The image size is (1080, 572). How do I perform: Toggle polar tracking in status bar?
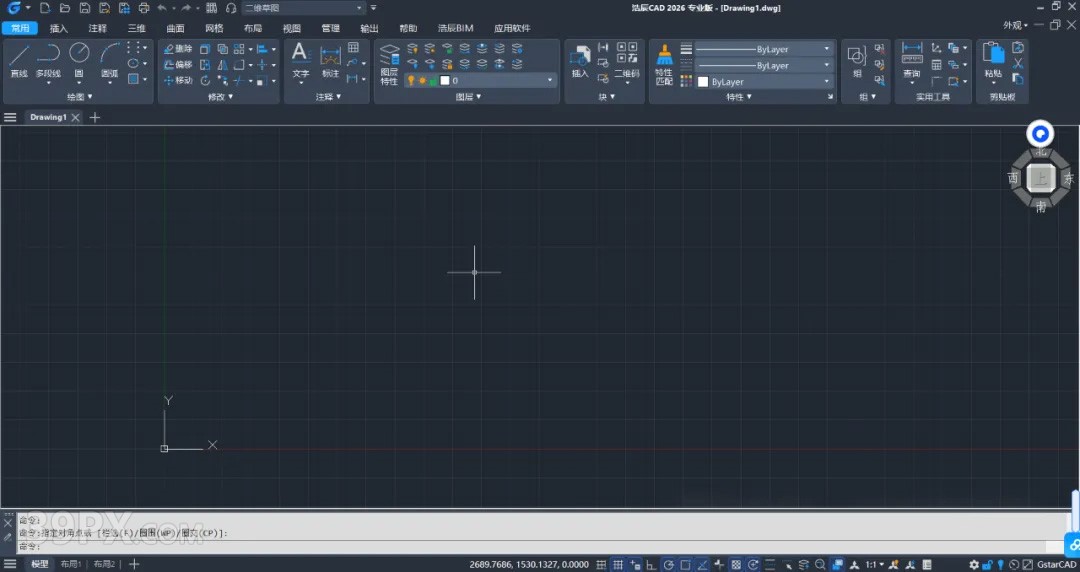669,565
